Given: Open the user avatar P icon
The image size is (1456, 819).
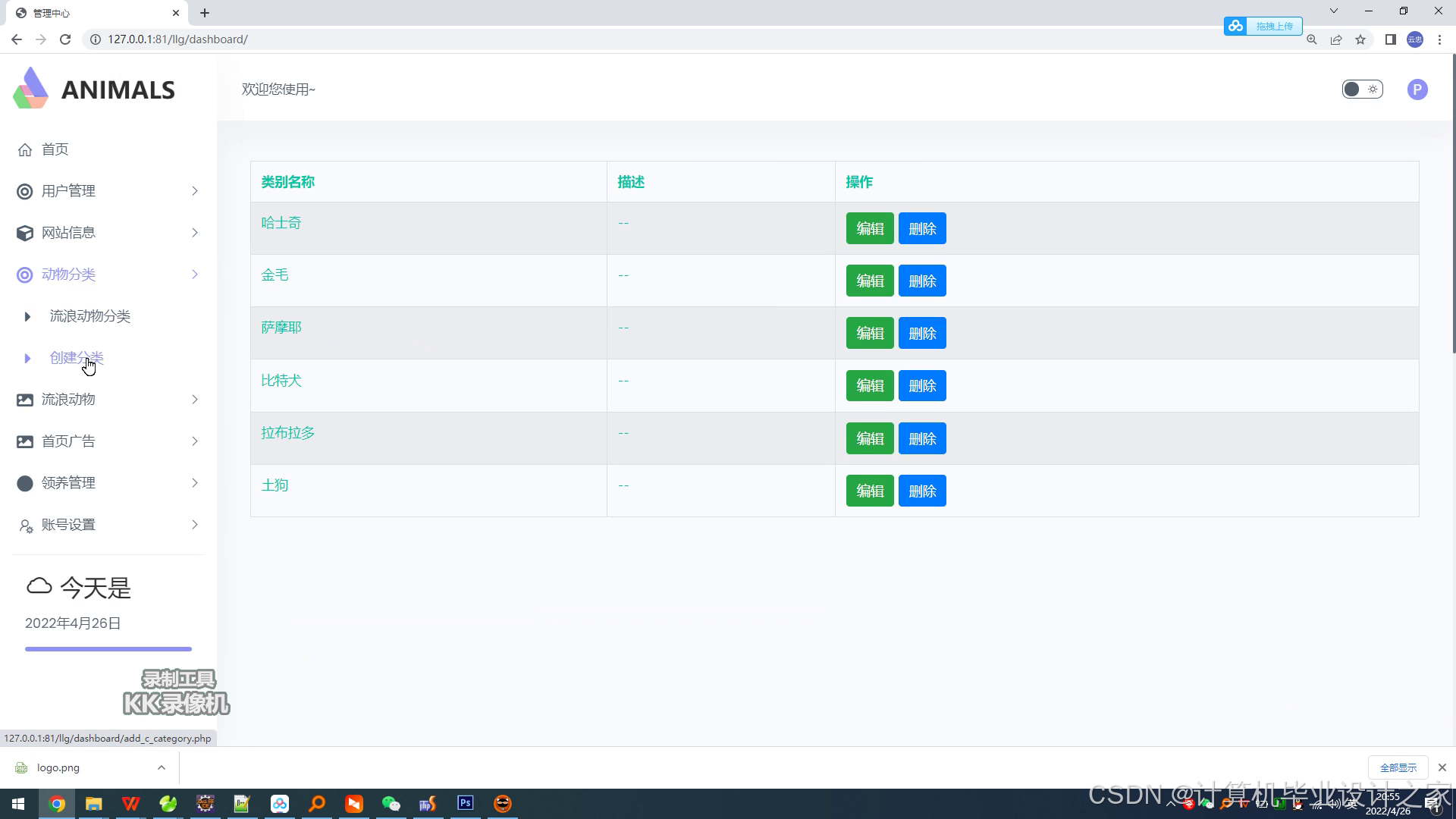Looking at the screenshot, I should (1417, 89).
